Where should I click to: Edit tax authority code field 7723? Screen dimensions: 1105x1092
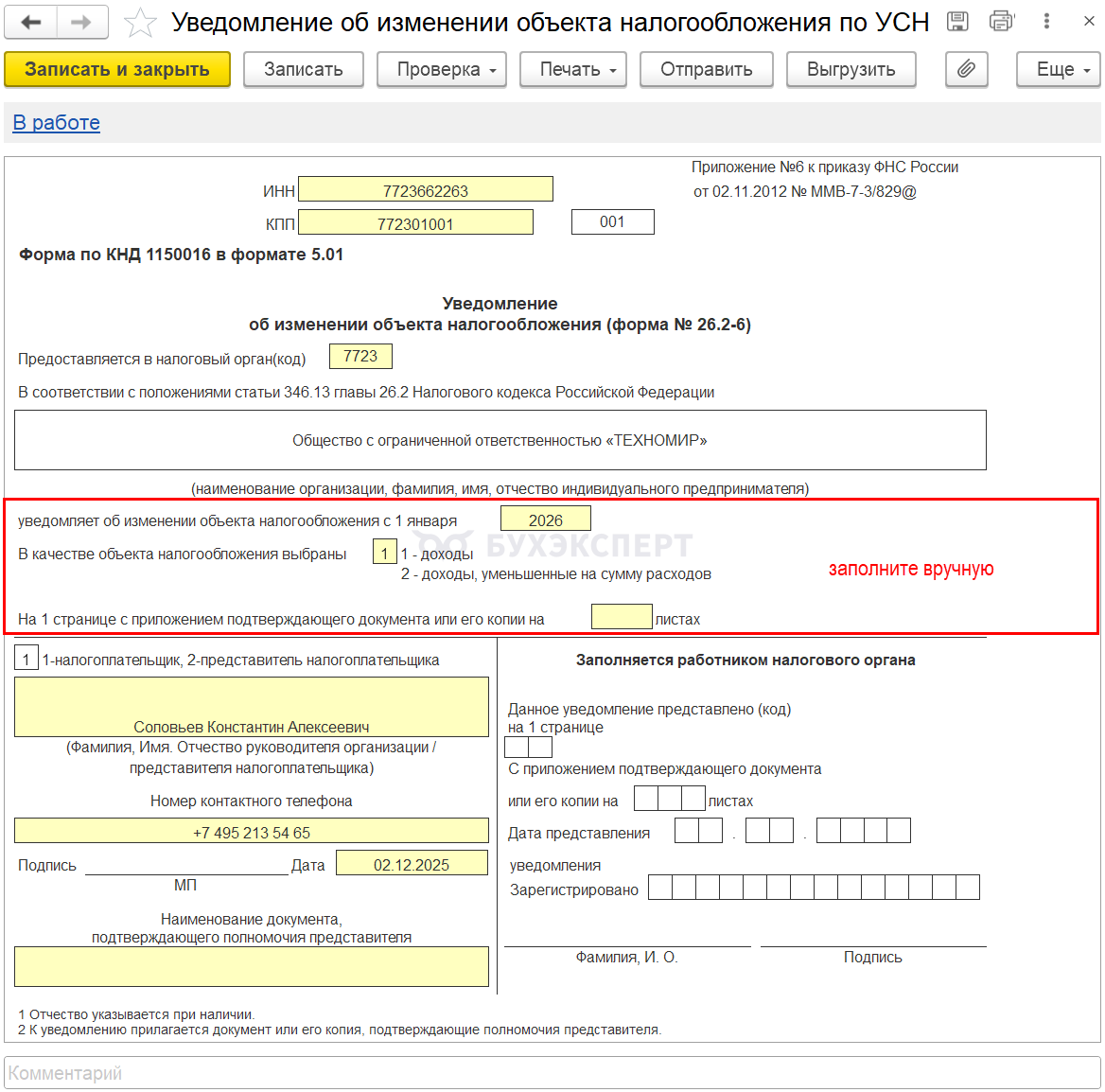[x=360, y=356]
